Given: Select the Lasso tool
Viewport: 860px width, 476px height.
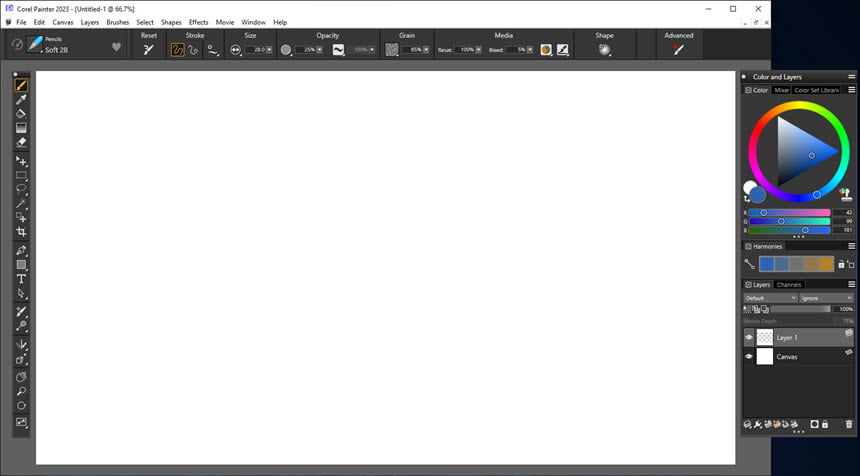Looking at the screenshot, I should point(21,190).
